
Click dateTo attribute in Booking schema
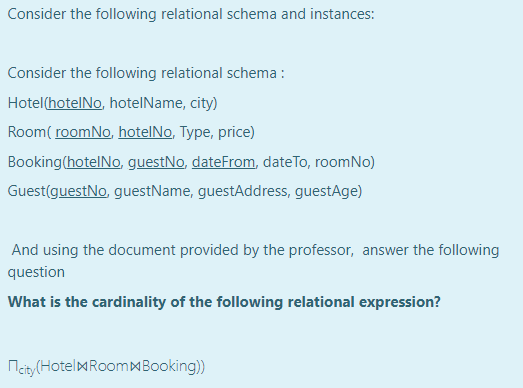click(285, 162)
